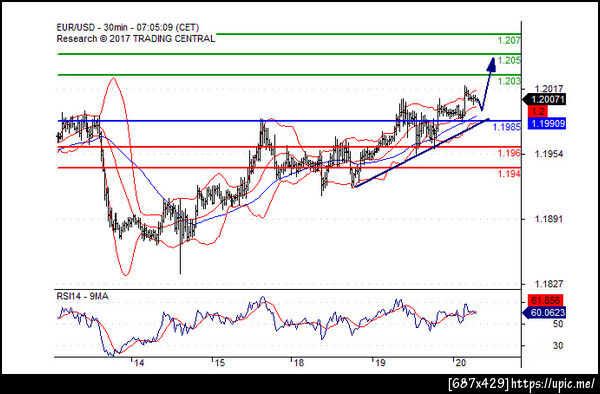
Task: Click the date label 19 on time axis
Action: pos(380,363)
